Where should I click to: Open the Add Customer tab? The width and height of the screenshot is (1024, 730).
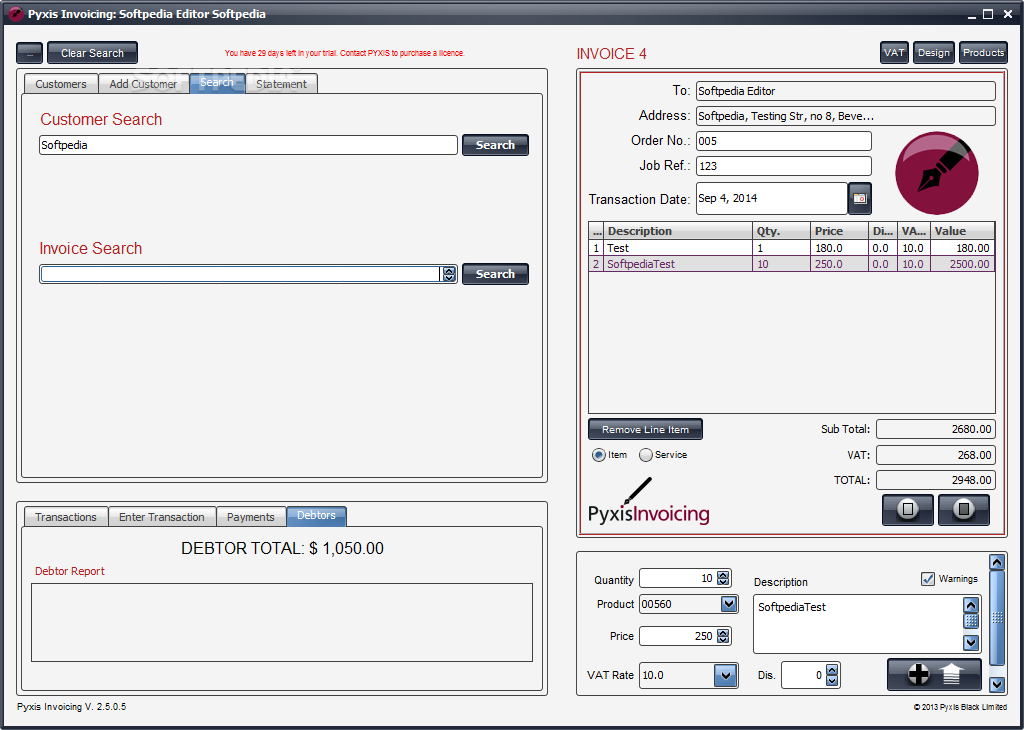click(143, 84)
